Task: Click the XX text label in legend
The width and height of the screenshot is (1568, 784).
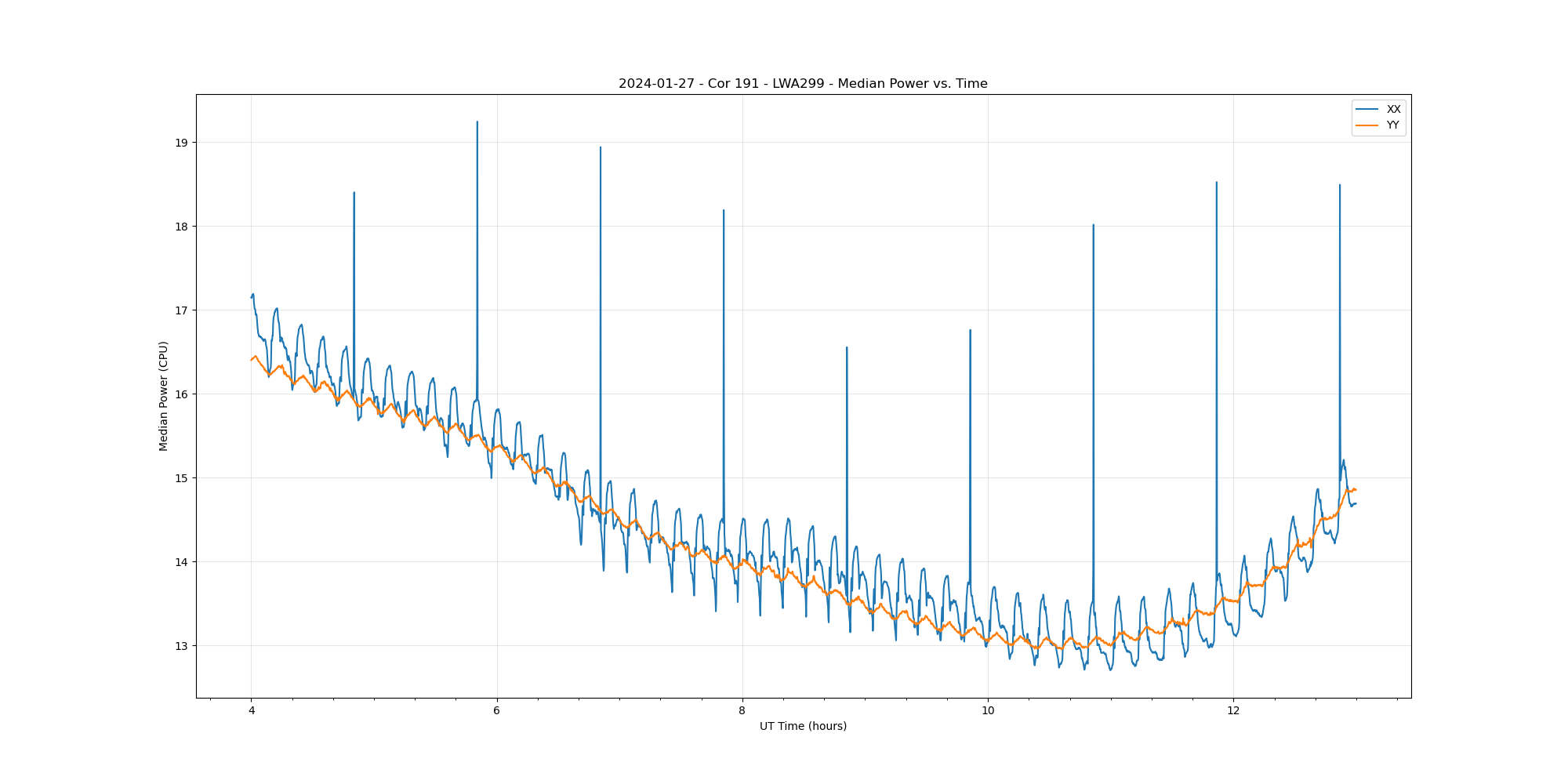Action: (x=1393, y=110)
